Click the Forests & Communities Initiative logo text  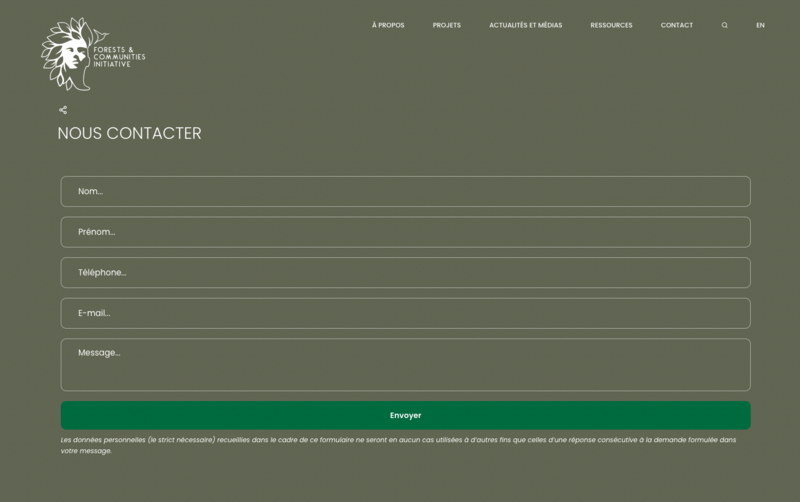point(118,57)
